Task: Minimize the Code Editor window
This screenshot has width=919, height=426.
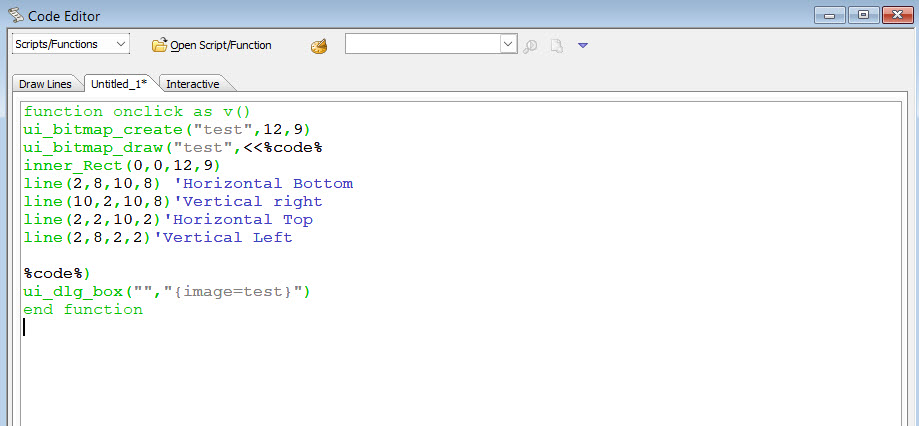Action: click(832, 14)
